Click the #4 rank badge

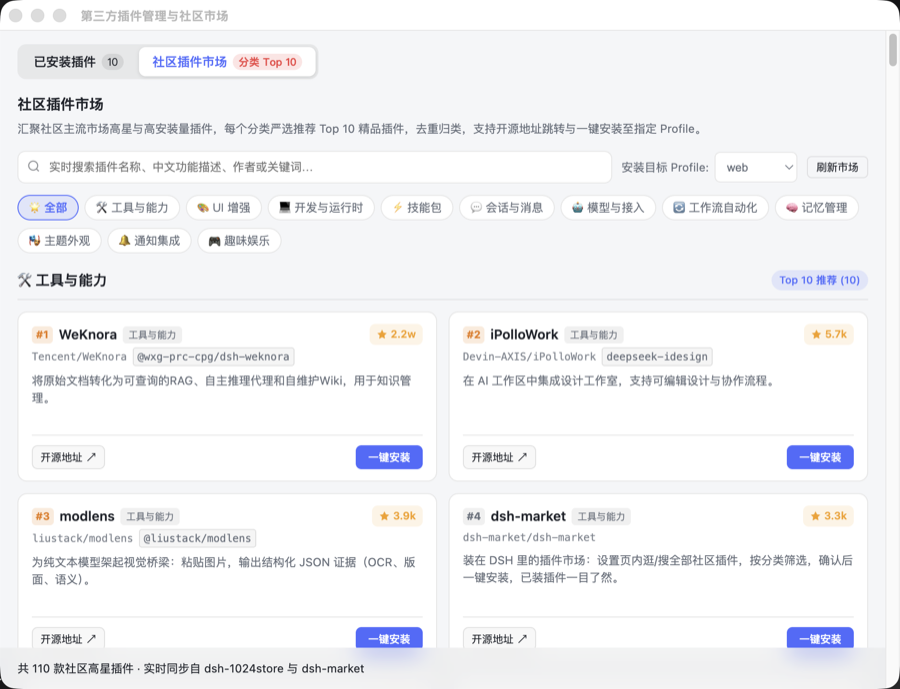474,516
